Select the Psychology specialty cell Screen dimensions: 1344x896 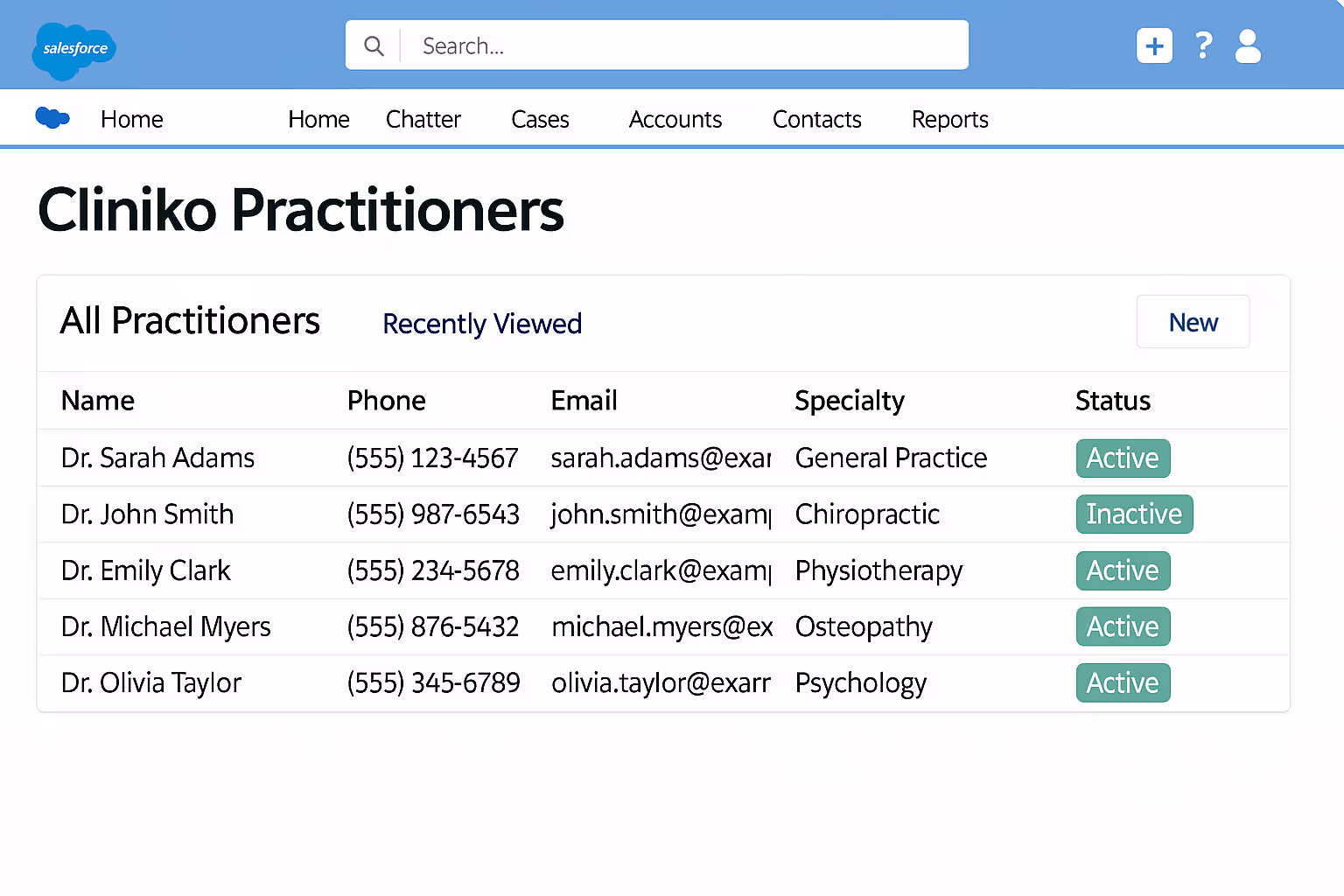pos(861,683)
